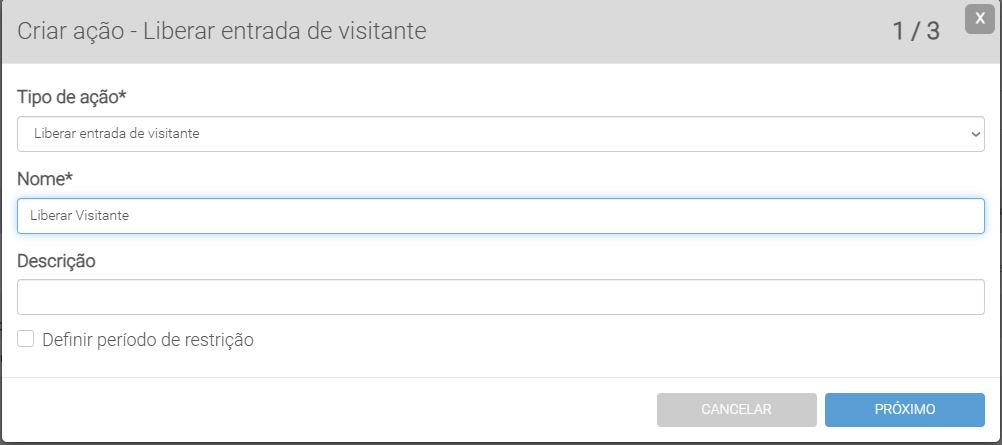This screenshot has height=445, width=1002.
Task: Enable the Definir período de restrição checkbox
Action: coord(26,339)
